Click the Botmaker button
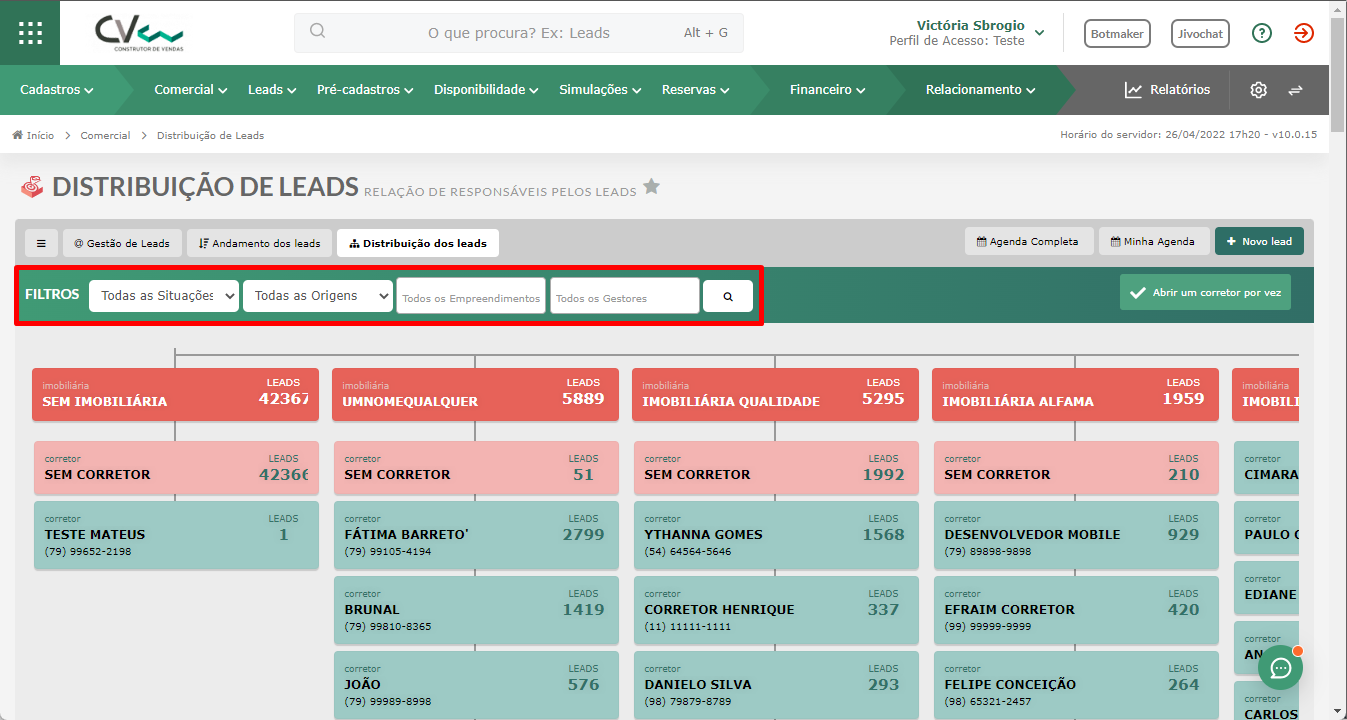1347x720 pixels. click(1117, 33)
